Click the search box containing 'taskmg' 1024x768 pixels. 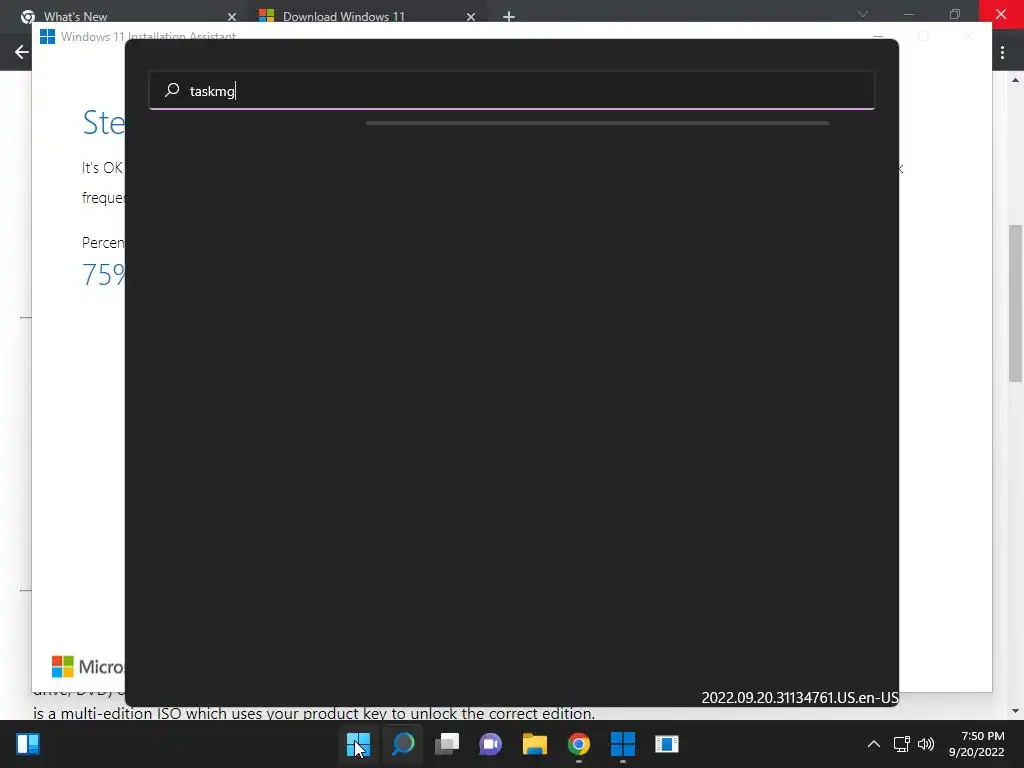(x=511, y=90)
